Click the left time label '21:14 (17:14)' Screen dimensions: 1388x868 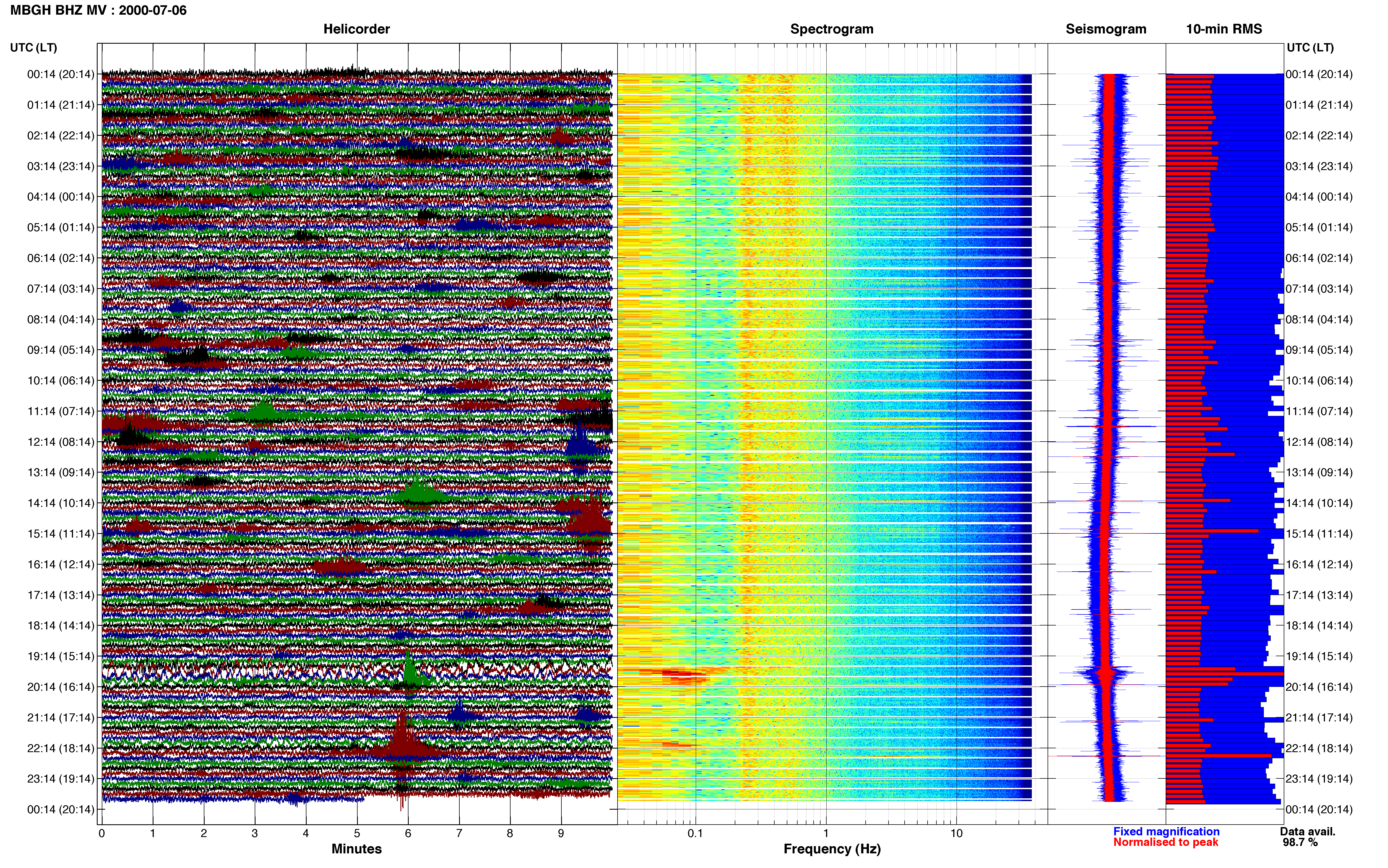(61, 718)
